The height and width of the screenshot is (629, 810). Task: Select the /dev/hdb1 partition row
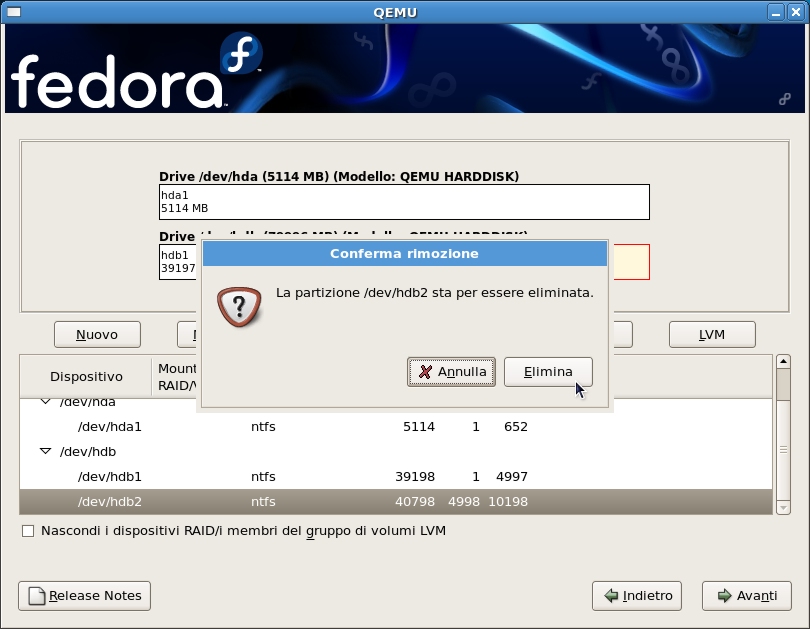pyautogui.click(x=396, y=477)
